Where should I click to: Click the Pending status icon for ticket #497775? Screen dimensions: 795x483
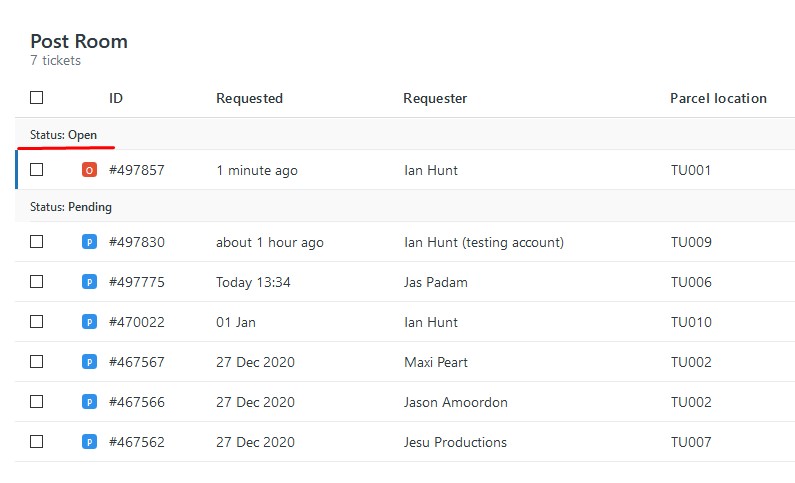89,282
